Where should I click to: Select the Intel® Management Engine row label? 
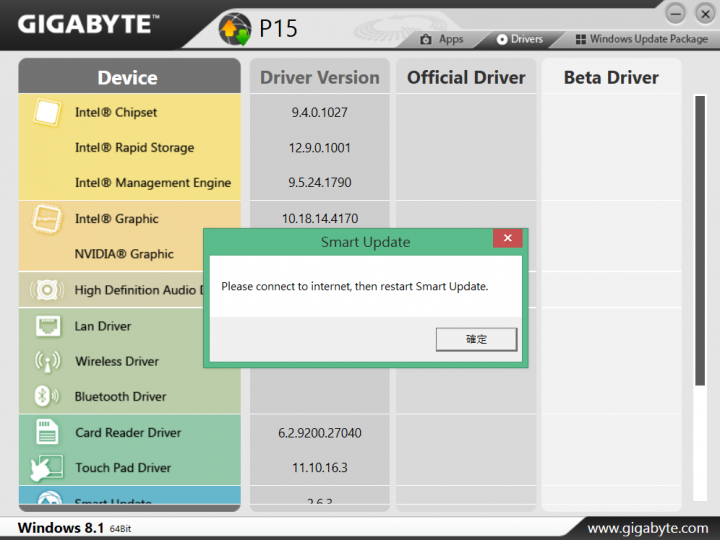click(153, 183)
